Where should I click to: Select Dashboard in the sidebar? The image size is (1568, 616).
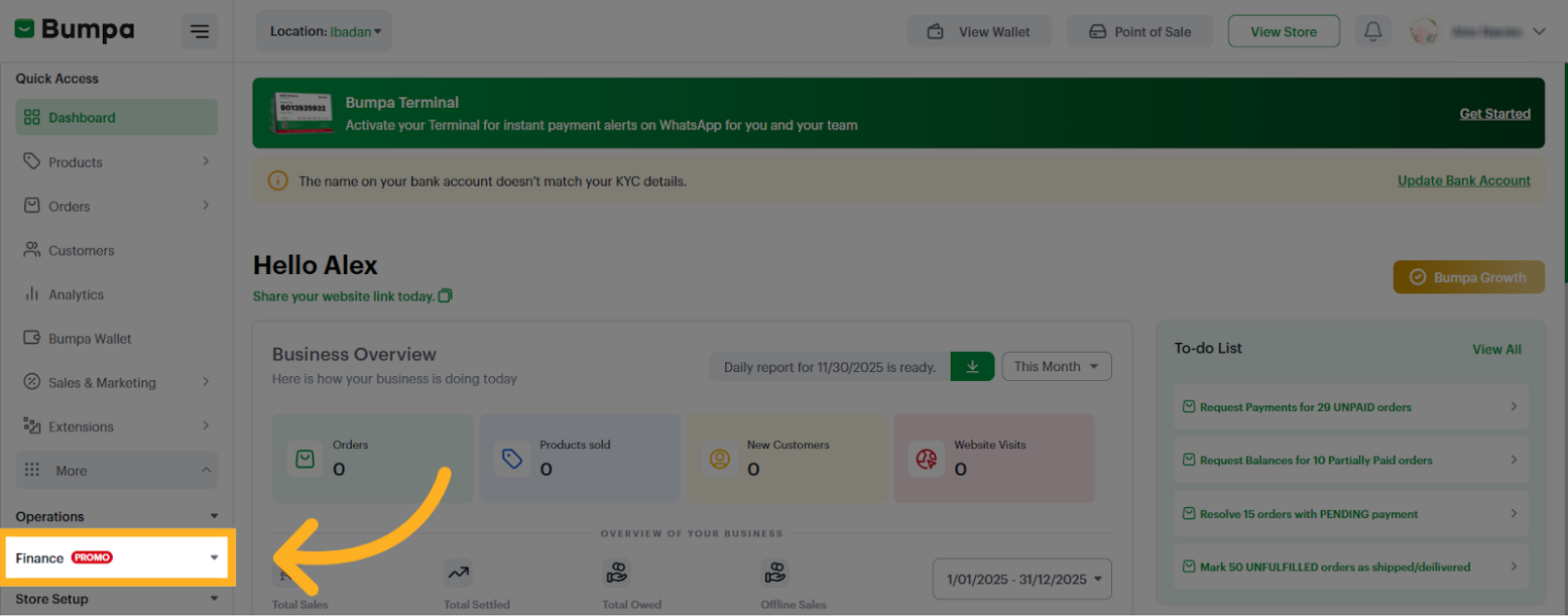pyautogui.click(x=117, y=118)
